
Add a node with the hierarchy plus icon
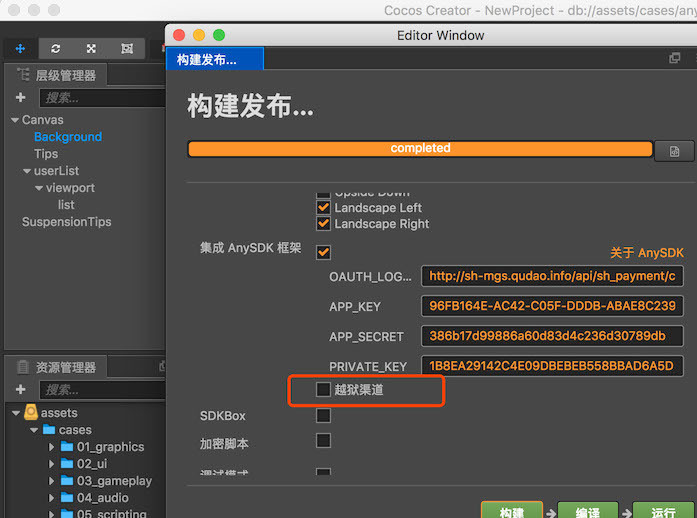[20, 97]
